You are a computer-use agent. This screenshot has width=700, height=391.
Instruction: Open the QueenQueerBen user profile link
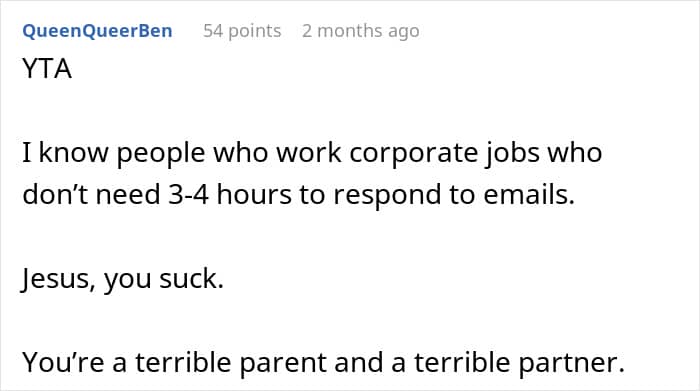point(97,31)
